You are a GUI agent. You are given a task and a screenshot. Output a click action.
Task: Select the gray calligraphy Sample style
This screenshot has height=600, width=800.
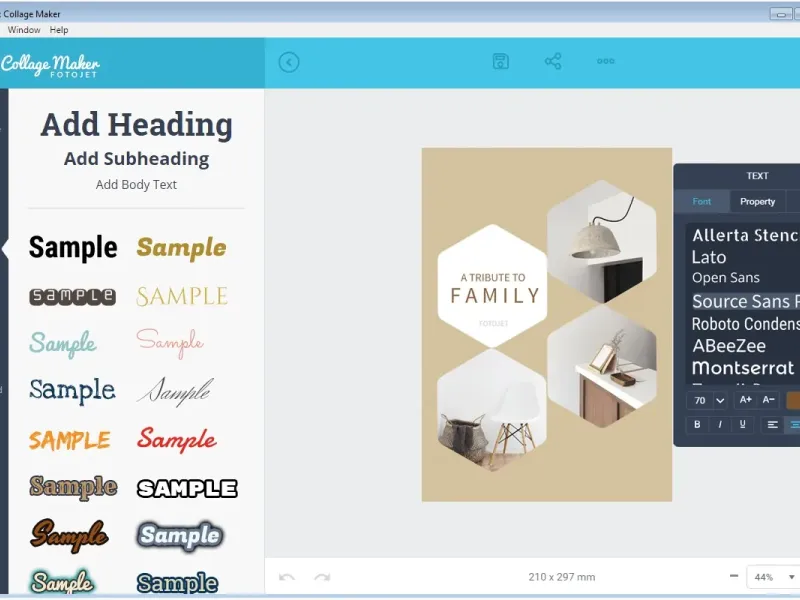(x=176, y=391)
